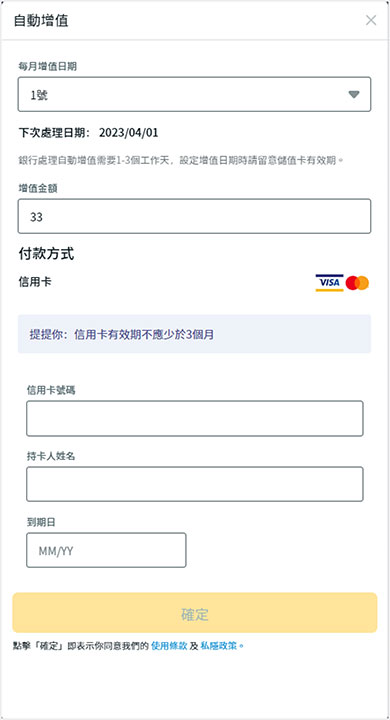Click the 付款方式 heading
390x720 pixels.
[46, 253]
